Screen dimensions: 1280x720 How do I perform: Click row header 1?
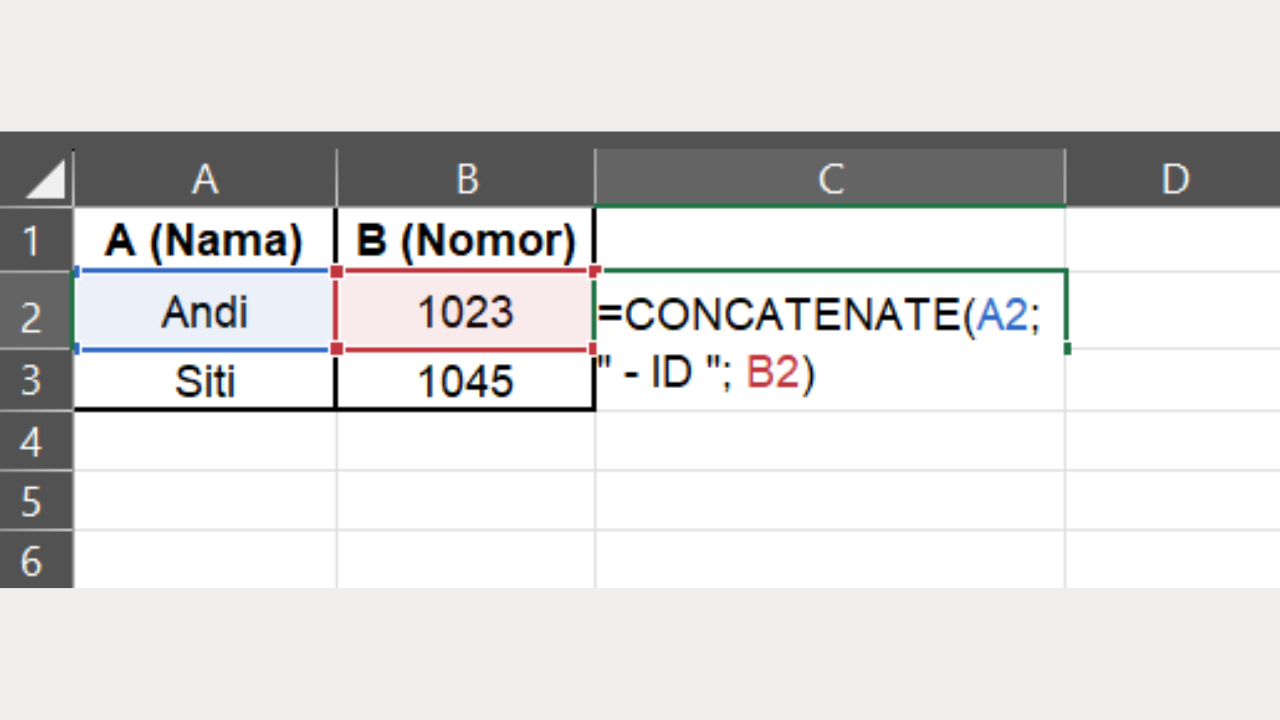click(x=37, y=240)
